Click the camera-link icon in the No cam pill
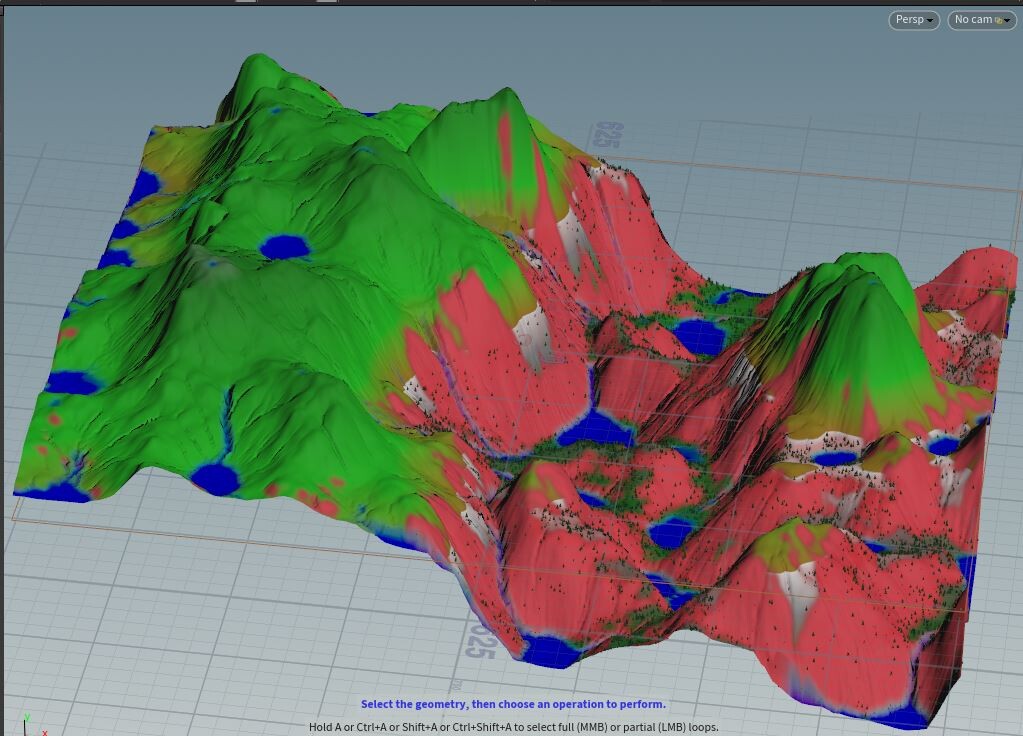1023x736 pixels. tap(1000, 20)
